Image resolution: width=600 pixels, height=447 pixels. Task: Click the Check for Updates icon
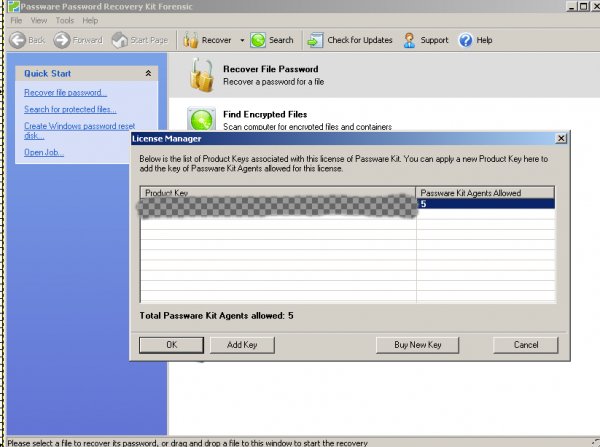coord(315,40)
